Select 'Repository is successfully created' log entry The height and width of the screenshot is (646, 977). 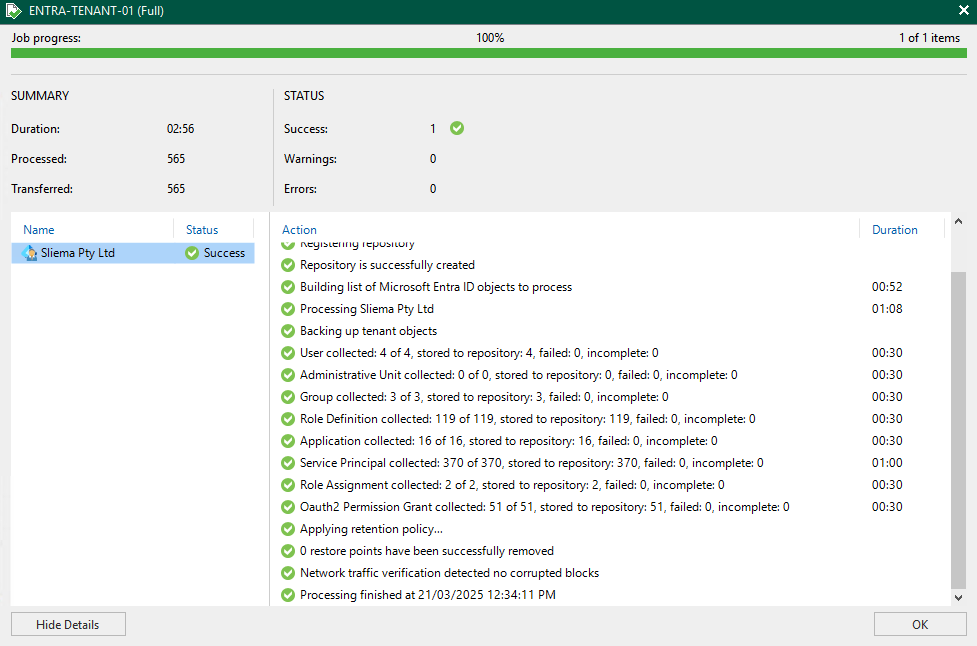(x=387, y=265)
